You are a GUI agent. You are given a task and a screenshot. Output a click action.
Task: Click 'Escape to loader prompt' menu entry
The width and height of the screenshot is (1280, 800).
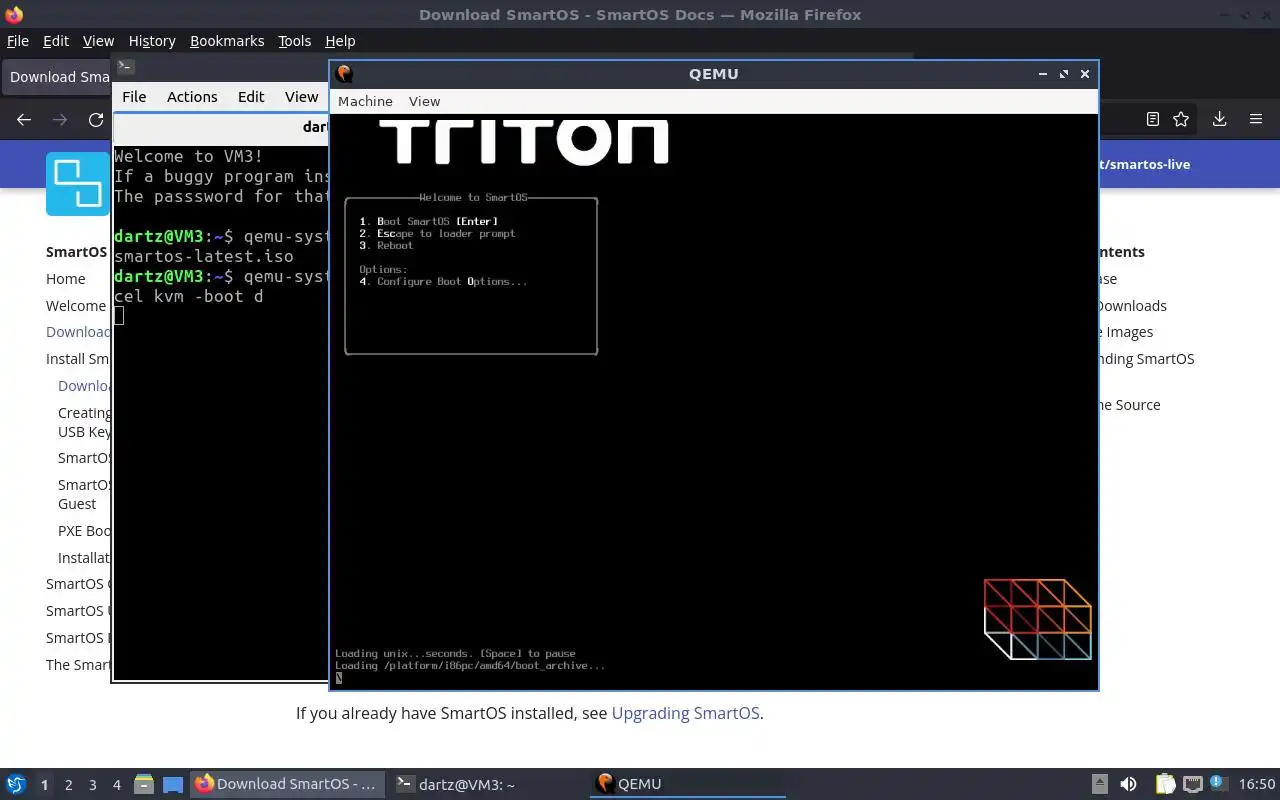(437, 233)
